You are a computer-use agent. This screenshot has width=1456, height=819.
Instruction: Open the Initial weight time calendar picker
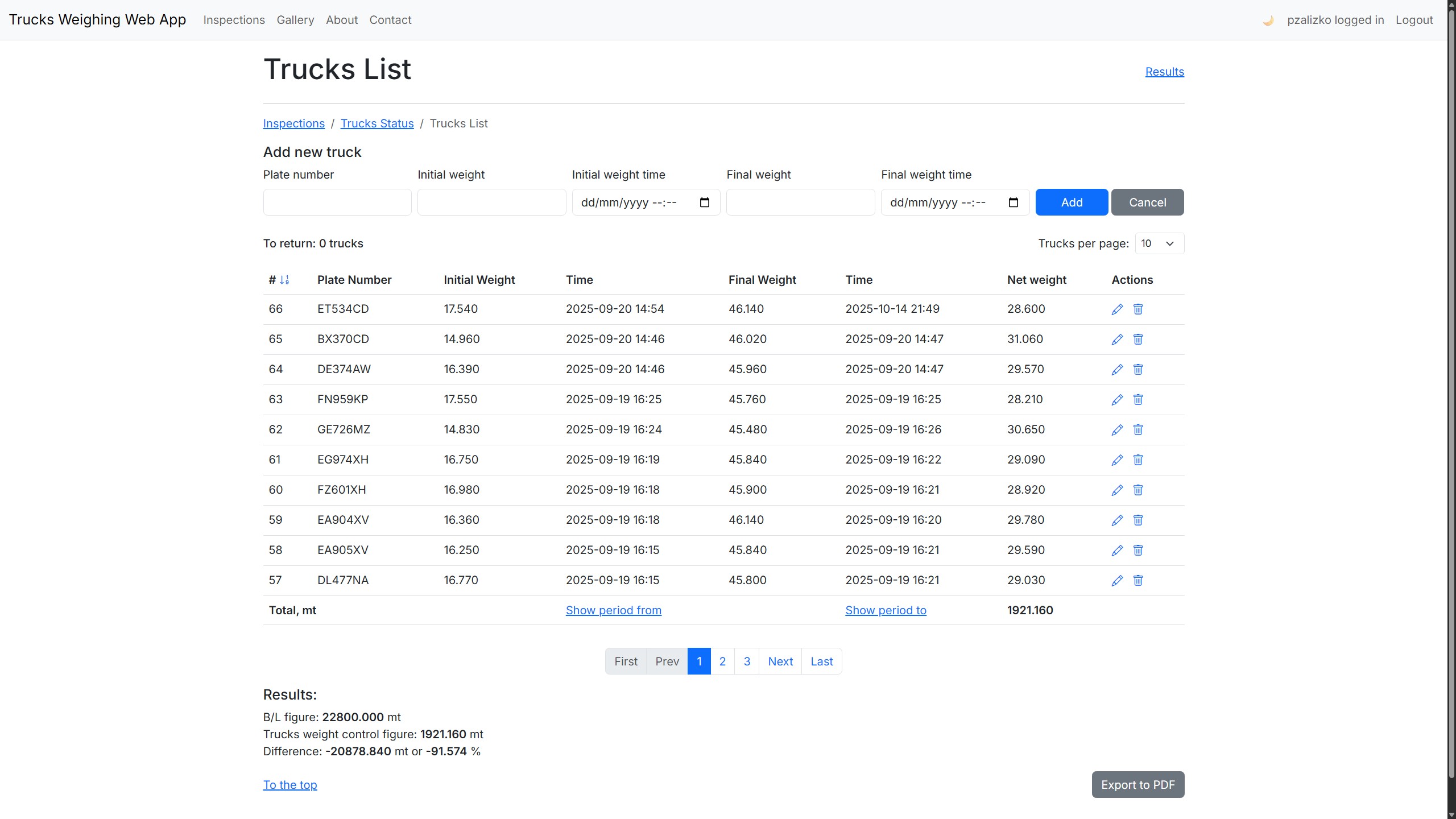tap(704, 202)
